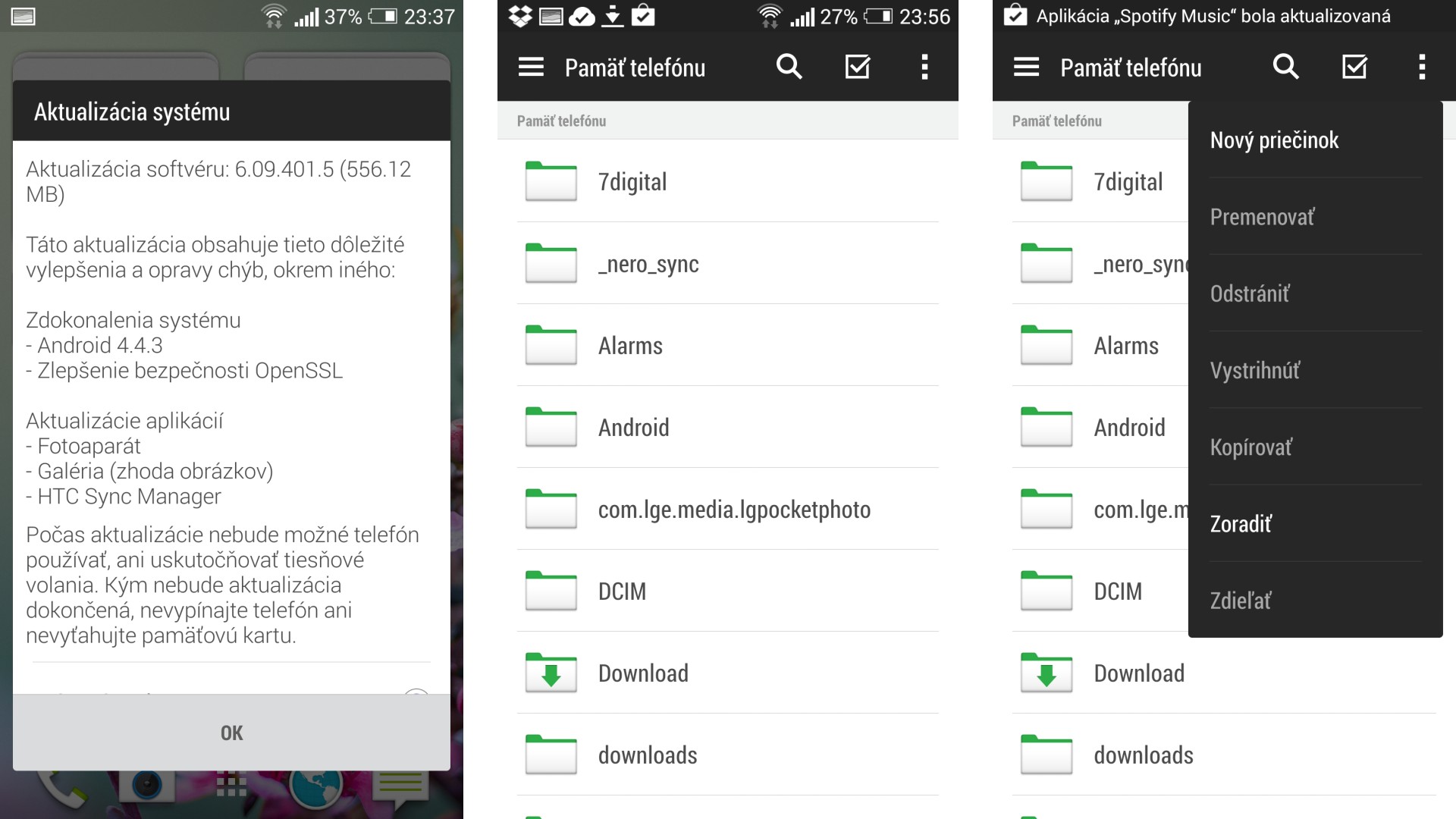The image size is (1456, 819).
Task: Open the three-dot overflow menu in the middle screen
Action: [924, 67]
